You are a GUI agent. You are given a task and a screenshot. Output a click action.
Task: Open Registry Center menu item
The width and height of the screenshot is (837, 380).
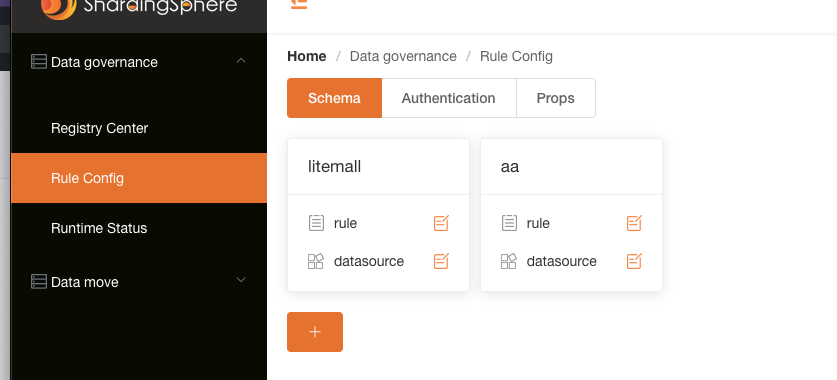click(x=139, y=128)
